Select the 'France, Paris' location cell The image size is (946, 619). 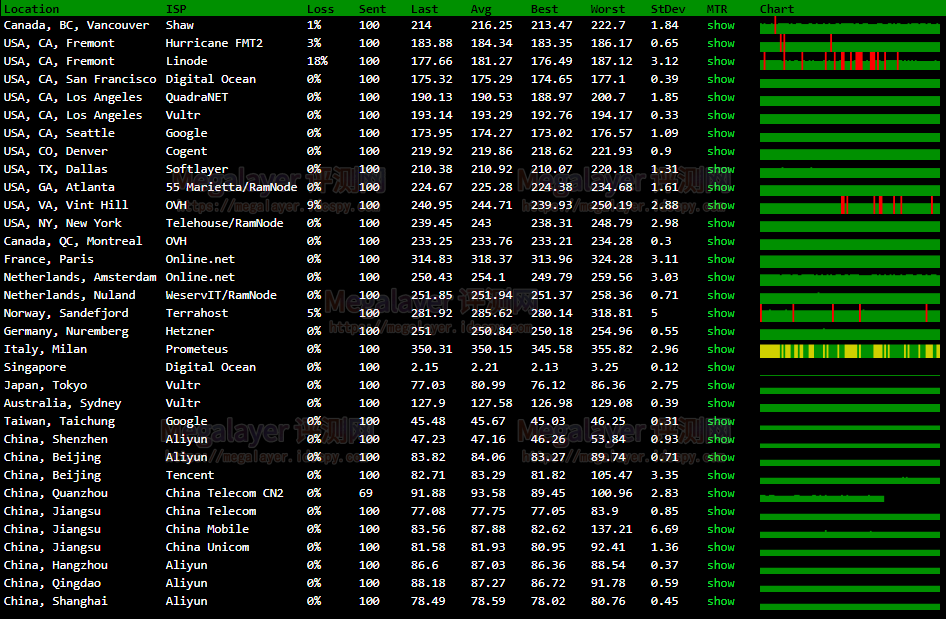tap(49, 259)
